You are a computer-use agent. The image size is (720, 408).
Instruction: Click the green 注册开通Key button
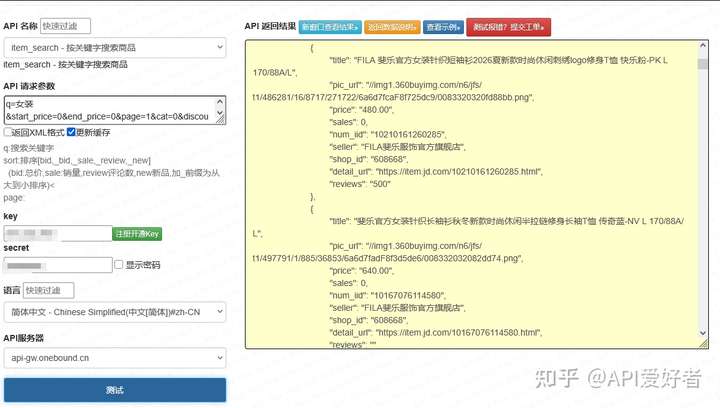(137, 234)
